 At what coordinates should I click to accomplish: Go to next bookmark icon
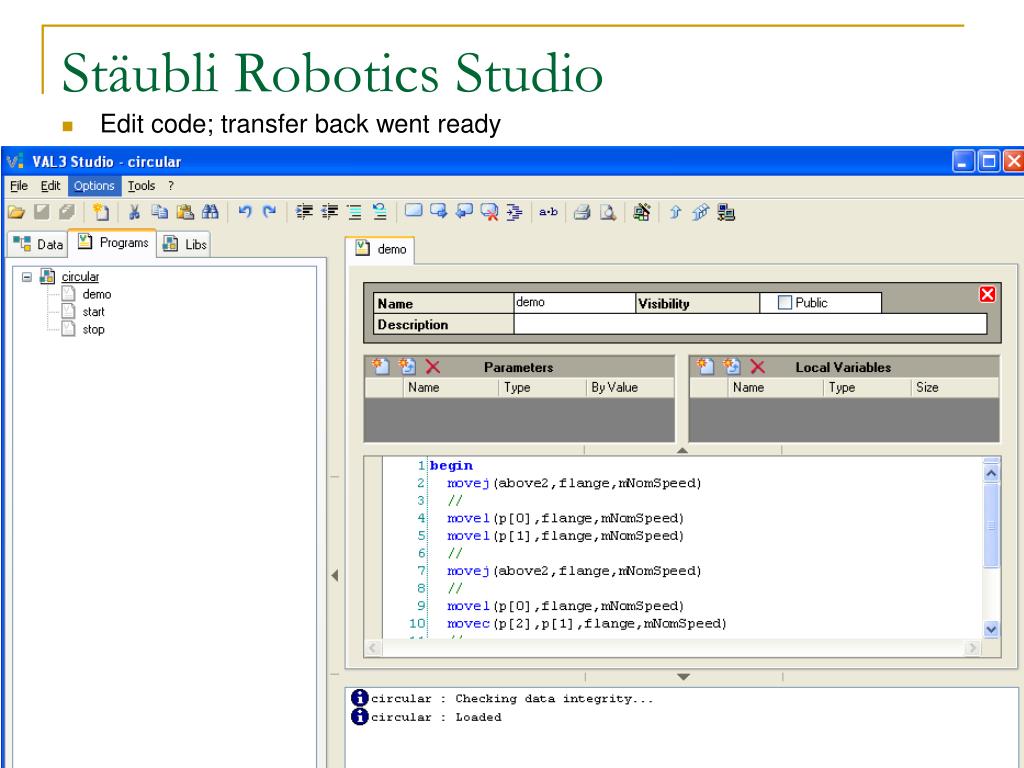point(438,212)
